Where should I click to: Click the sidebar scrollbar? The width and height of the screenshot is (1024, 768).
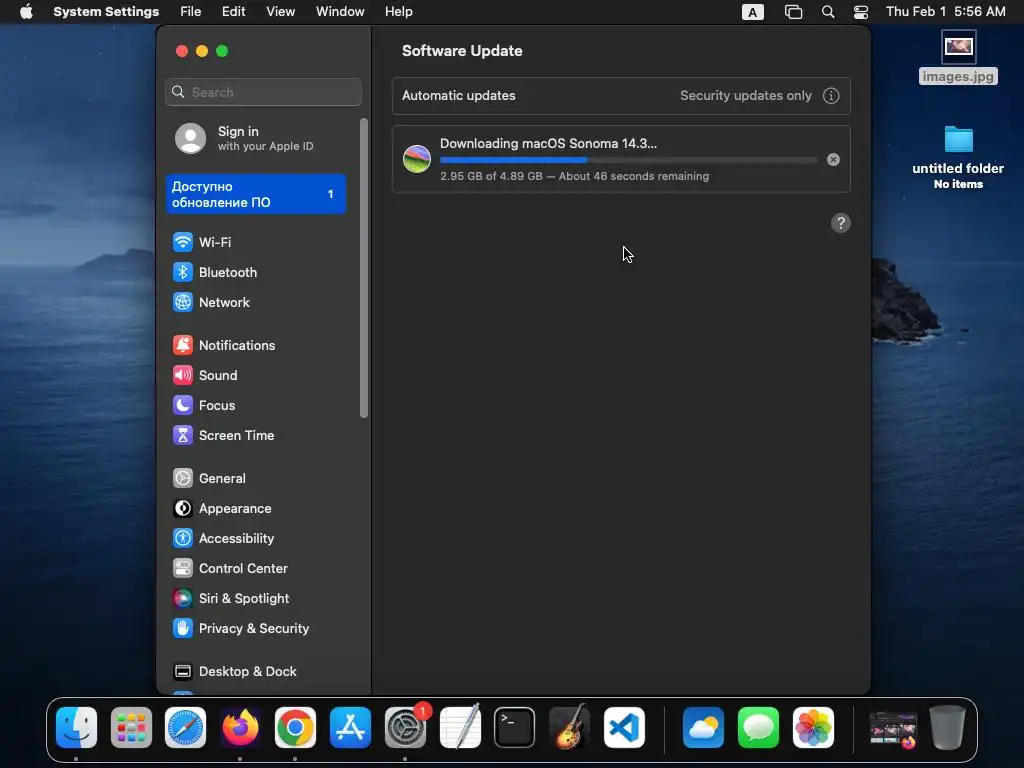point(364,268)
